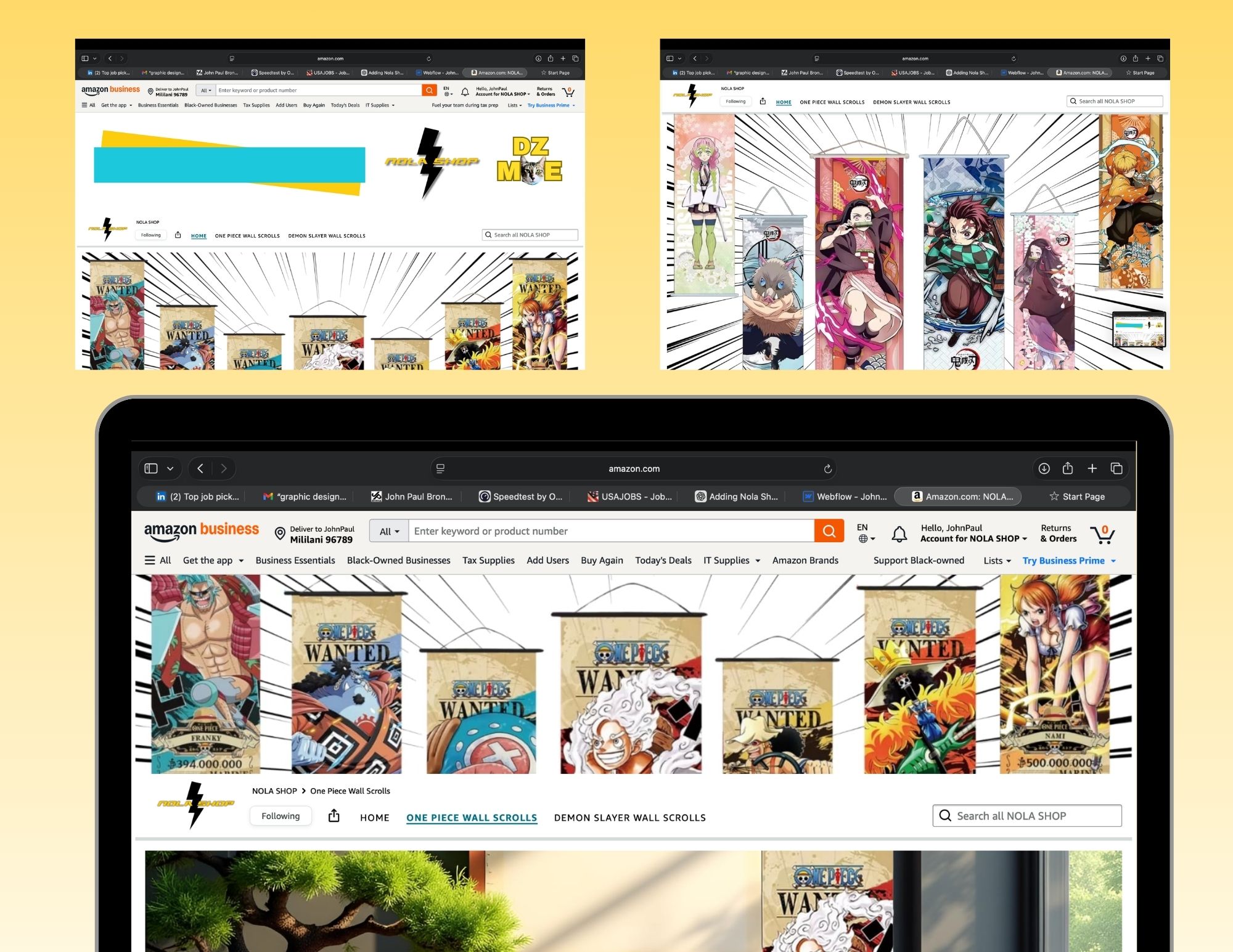Click the share icon beside Following
This screenshot has height=952, width=1233.
[334, 816]
